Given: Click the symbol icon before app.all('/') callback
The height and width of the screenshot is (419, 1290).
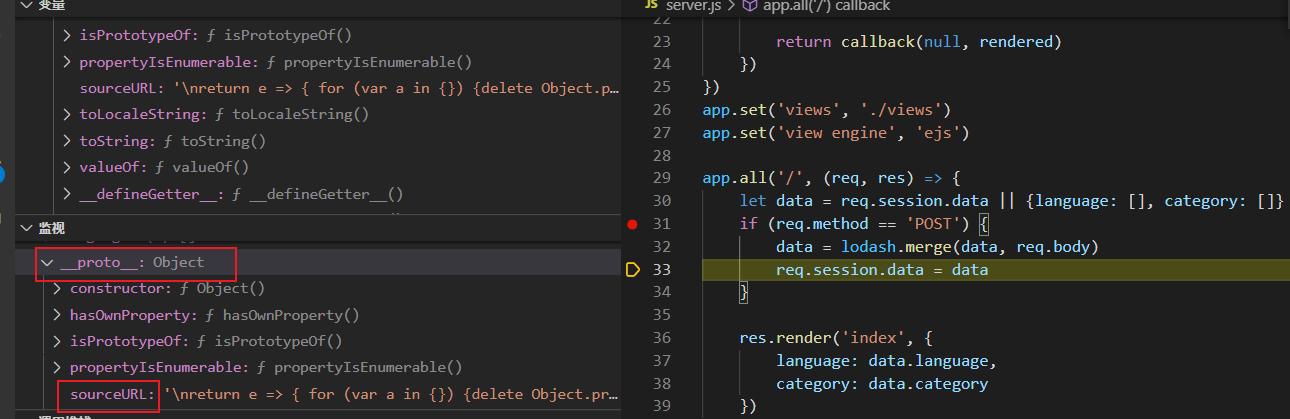Looking at the screenshot, I should click(749, 5).
